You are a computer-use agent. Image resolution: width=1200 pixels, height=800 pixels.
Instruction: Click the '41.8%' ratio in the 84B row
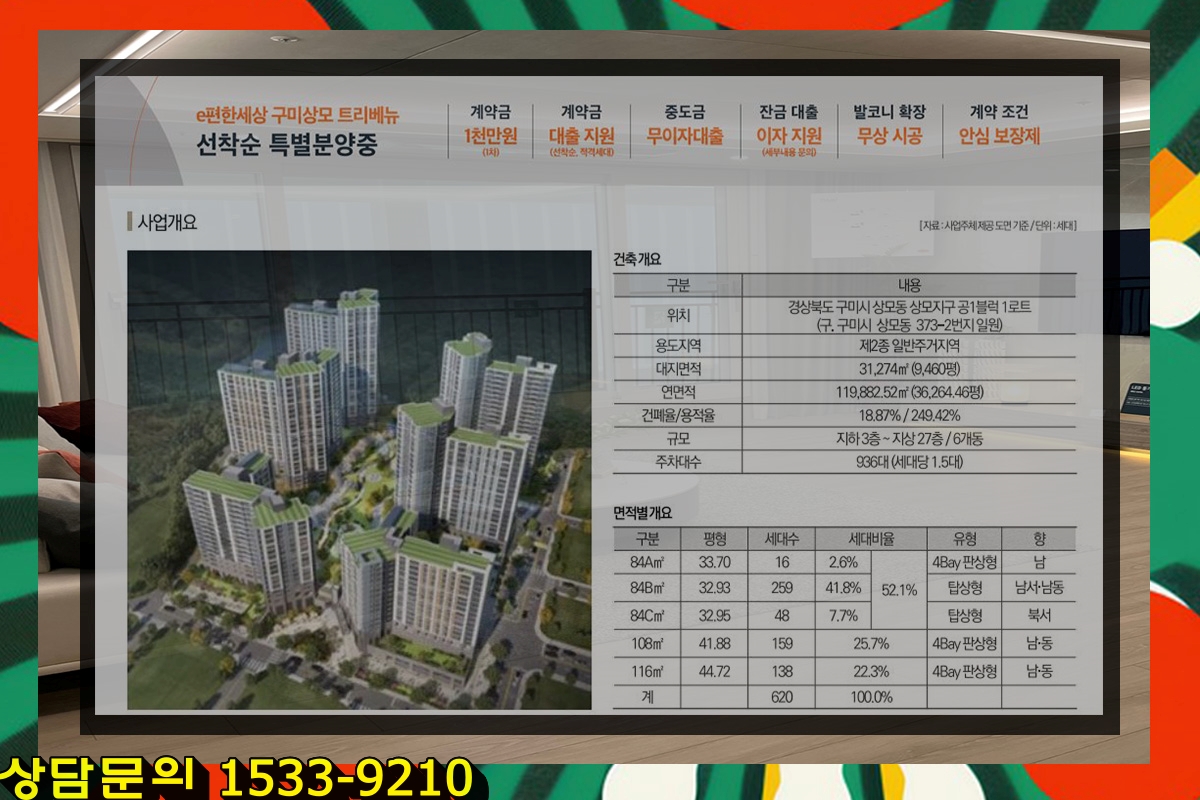click(x=843, y=588)
